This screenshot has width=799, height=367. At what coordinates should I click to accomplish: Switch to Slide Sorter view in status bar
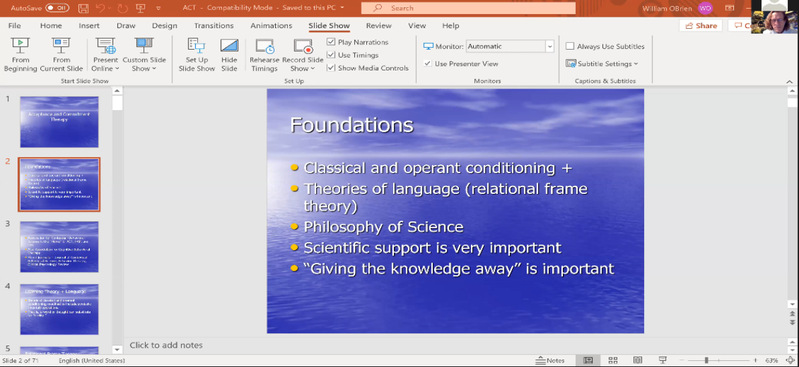(613, 360)
